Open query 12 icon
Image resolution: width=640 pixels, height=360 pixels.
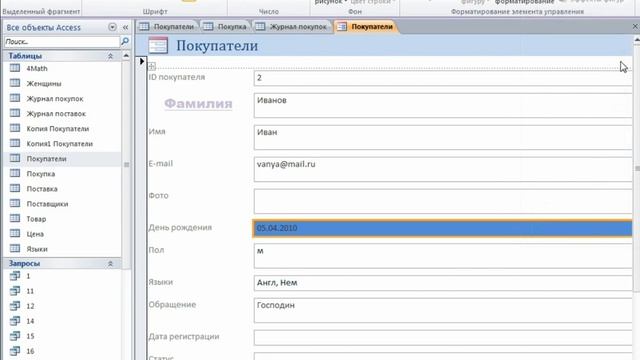pos(15,306)
